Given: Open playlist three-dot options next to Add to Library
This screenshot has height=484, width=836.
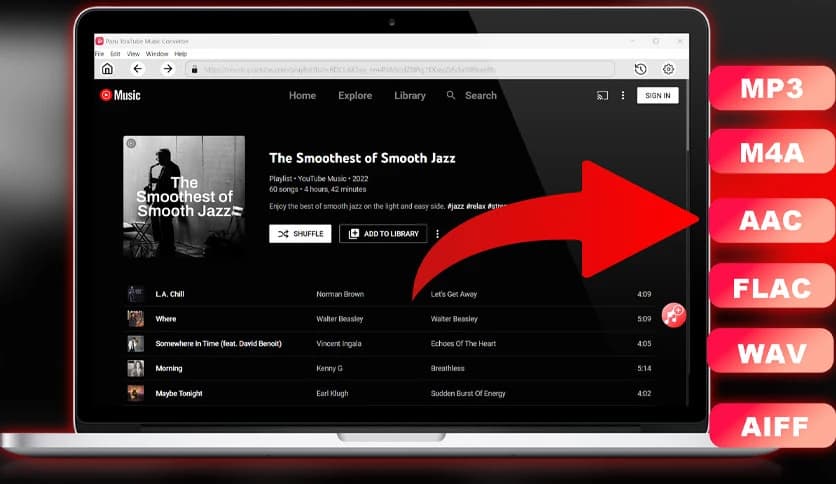Looking at the screenshot, I should [437, 233].
